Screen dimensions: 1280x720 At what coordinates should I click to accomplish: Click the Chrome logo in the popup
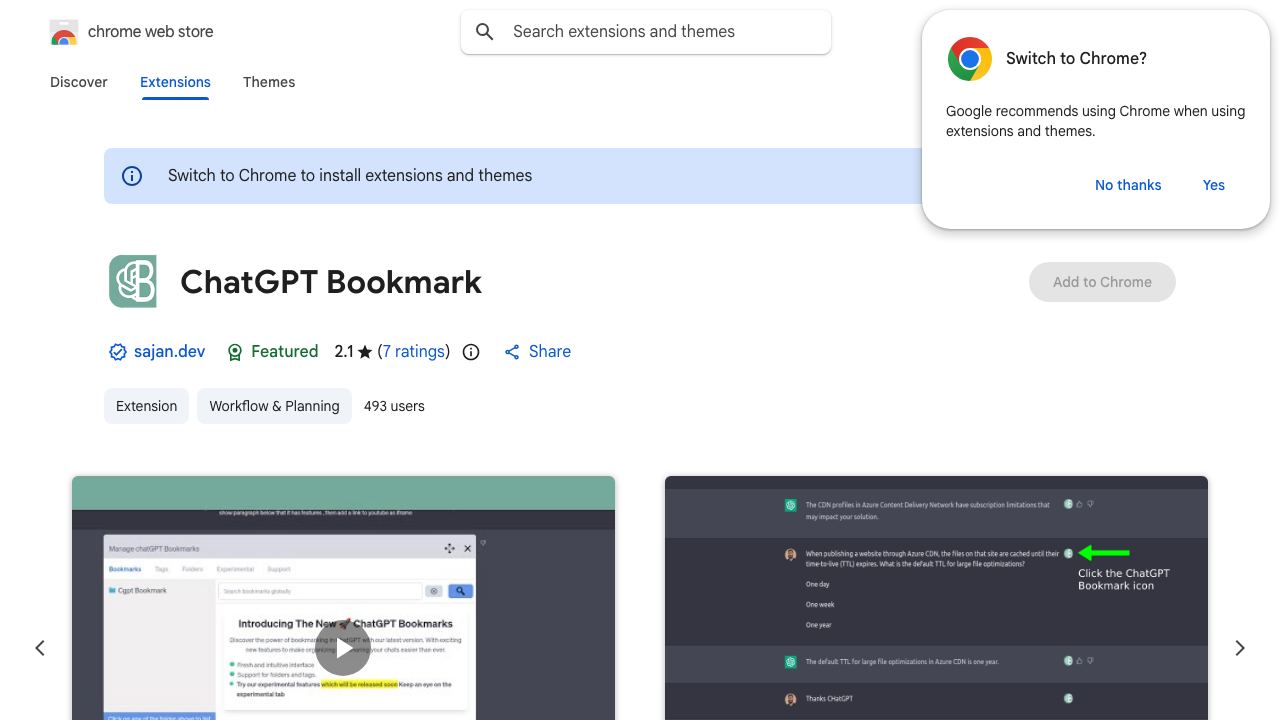click(969, 59)
